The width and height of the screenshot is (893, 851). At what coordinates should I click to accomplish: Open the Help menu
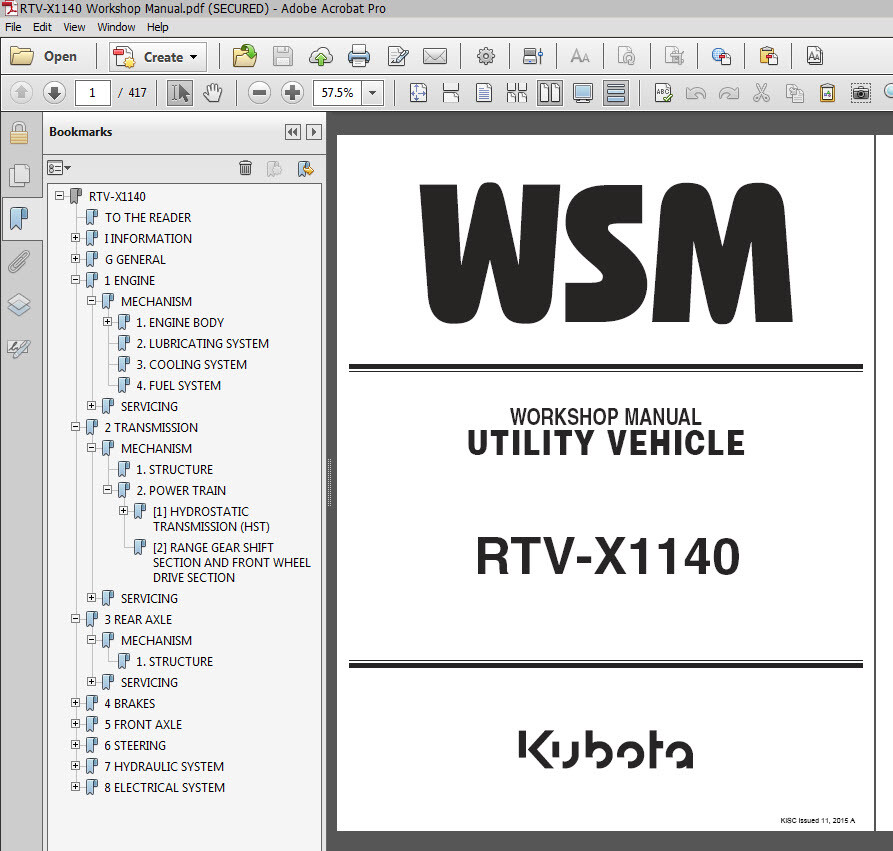pyautogui.click(x=158, y=27)
